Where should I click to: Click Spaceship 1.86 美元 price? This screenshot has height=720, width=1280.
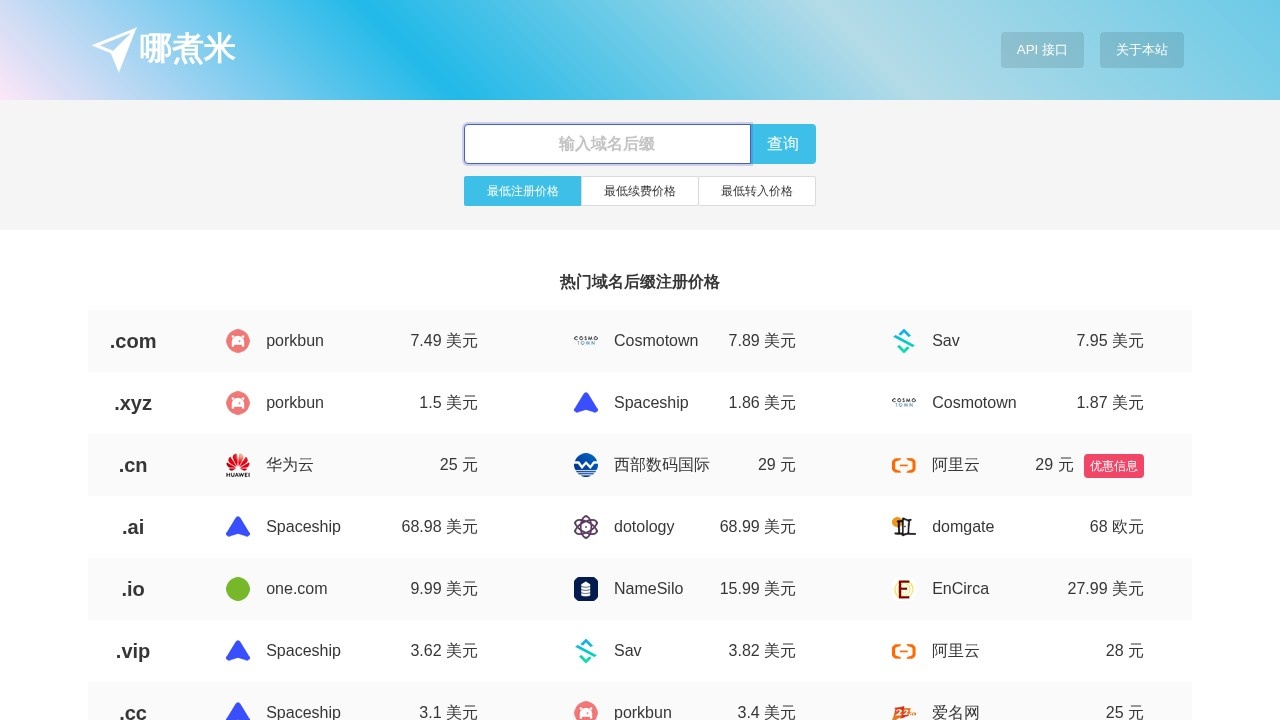point(762,403)
